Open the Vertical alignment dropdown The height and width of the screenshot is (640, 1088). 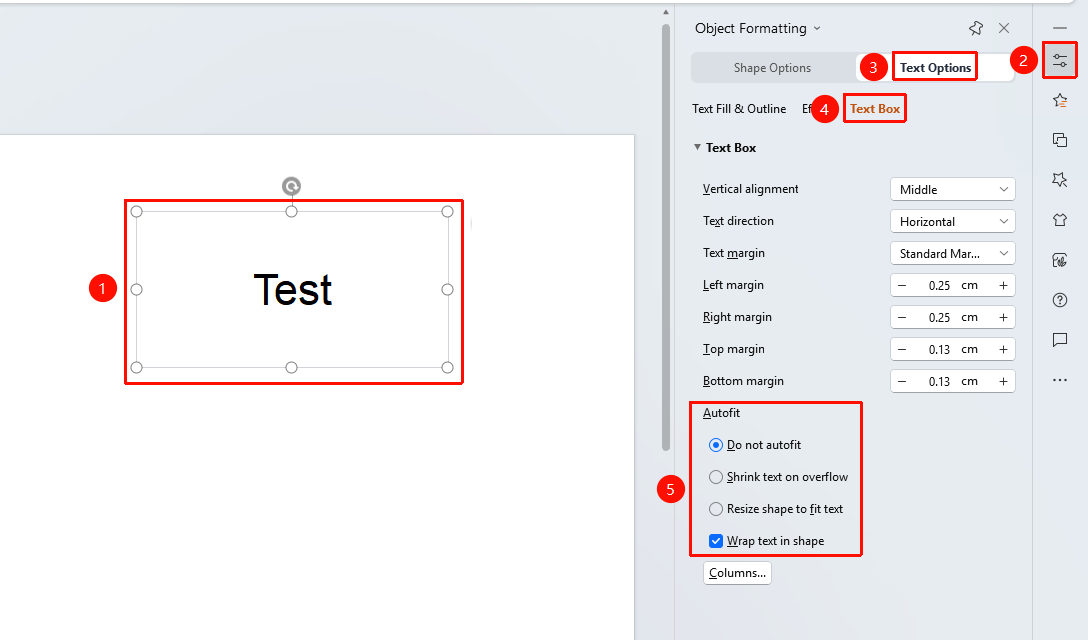tap(953, 190)
